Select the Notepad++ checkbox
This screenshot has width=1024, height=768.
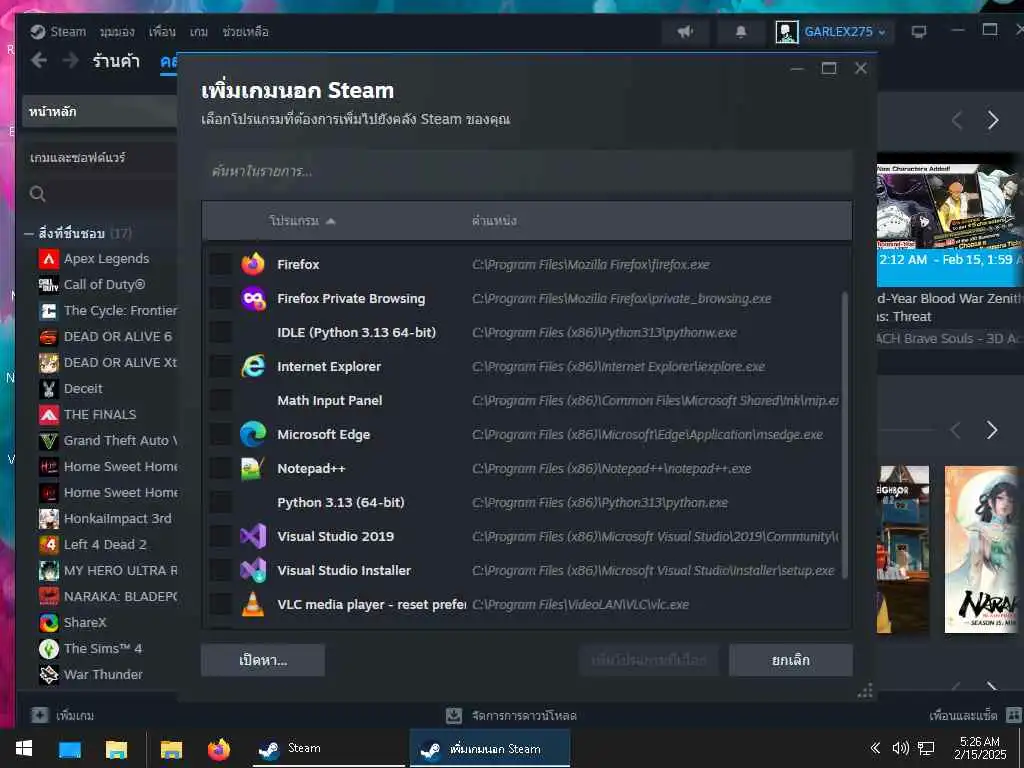pos(220,468)
